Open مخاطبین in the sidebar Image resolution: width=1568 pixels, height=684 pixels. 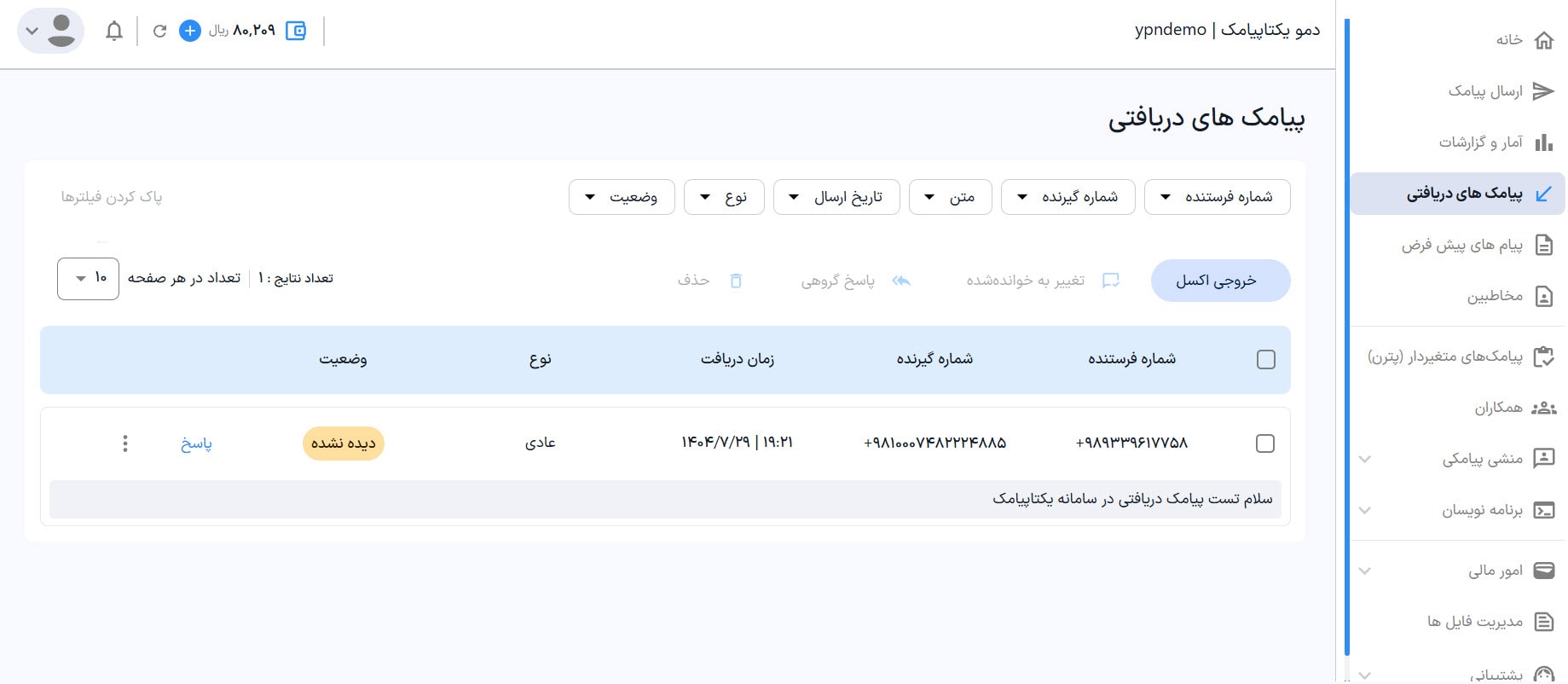(1494, 296)
